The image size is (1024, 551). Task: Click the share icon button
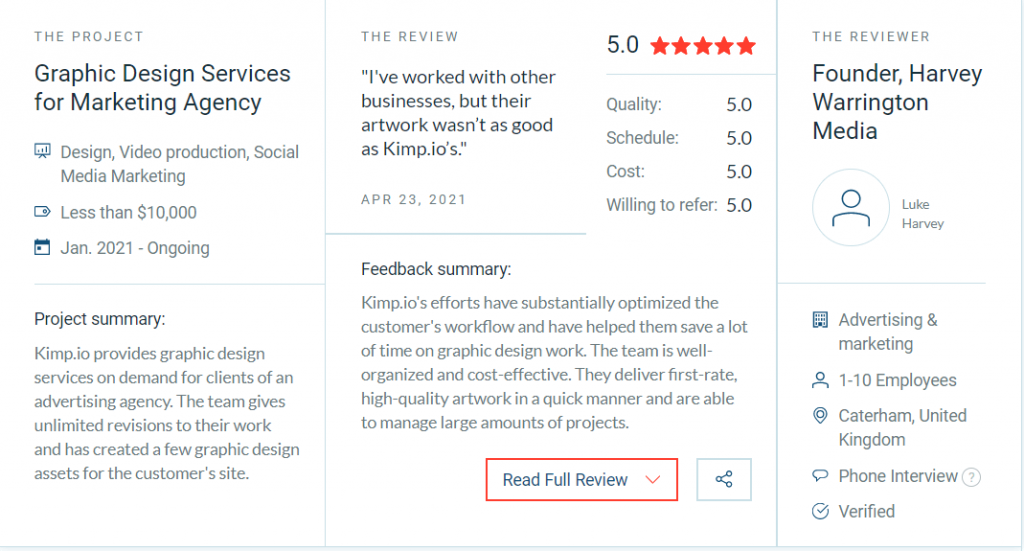click(x=724, y=480)
